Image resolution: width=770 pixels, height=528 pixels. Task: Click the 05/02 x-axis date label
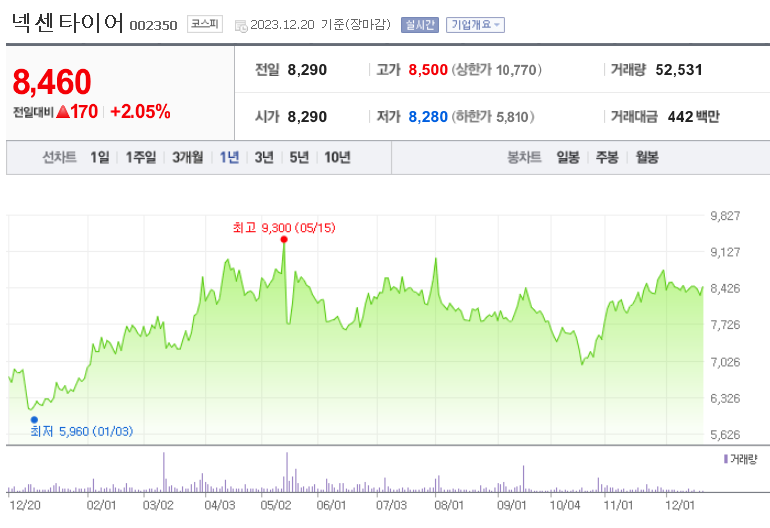click(276, 505)
